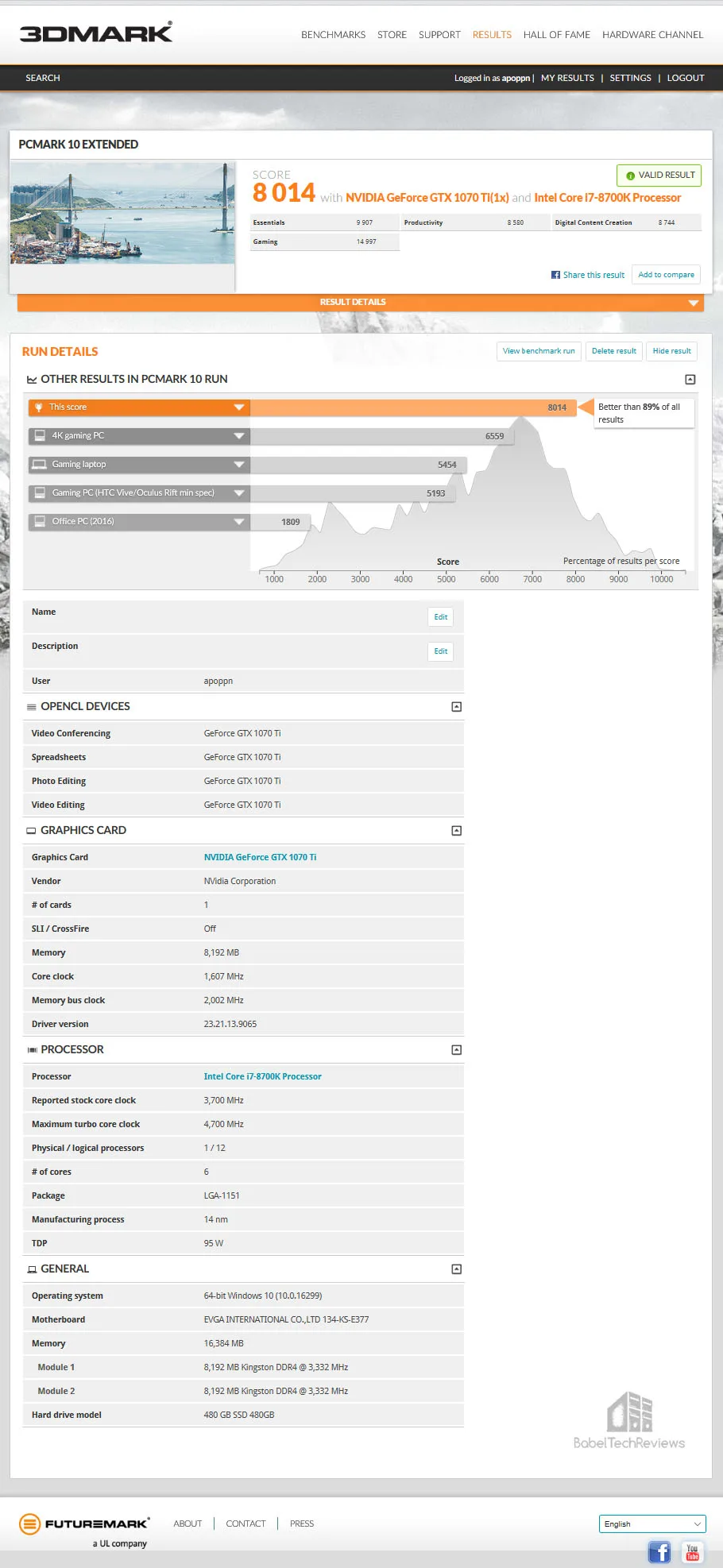
Task: Open the Store menu item
Action: click(x=392, y=35)
